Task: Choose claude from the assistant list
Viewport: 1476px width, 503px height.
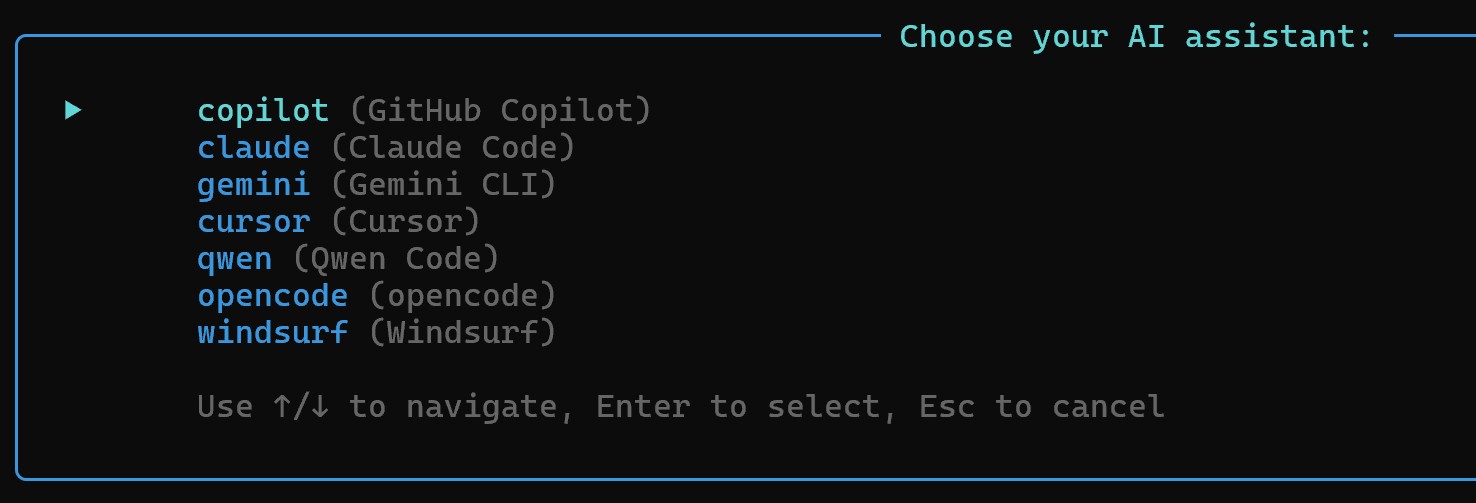Action: [x=254, y=147]
